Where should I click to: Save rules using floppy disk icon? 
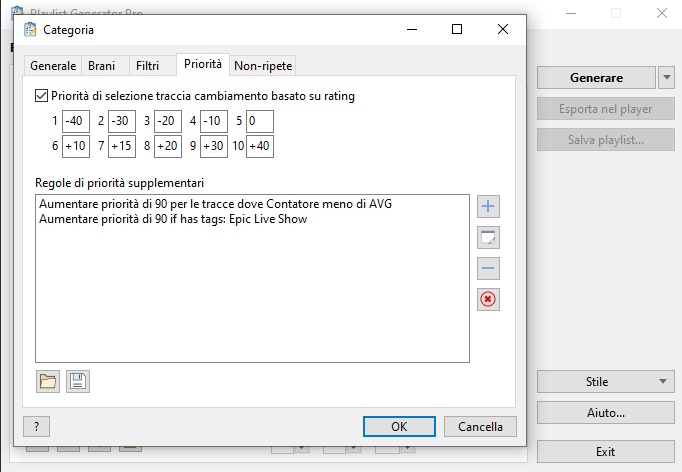coord(77,380)
